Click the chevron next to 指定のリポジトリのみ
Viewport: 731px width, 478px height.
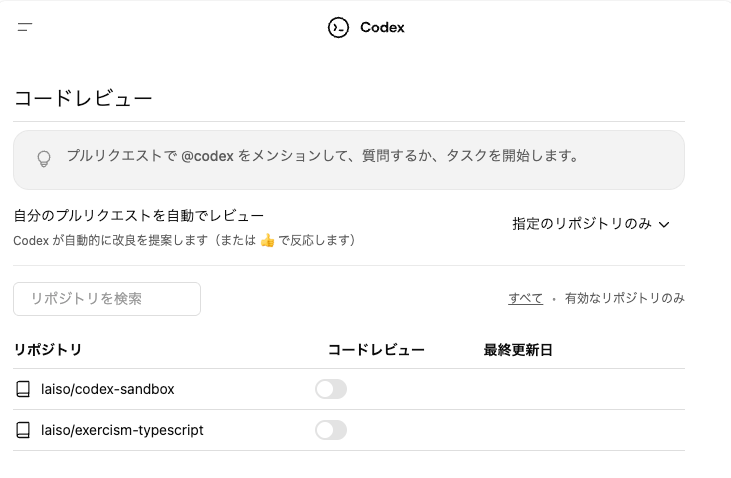(x=664, y=225)
